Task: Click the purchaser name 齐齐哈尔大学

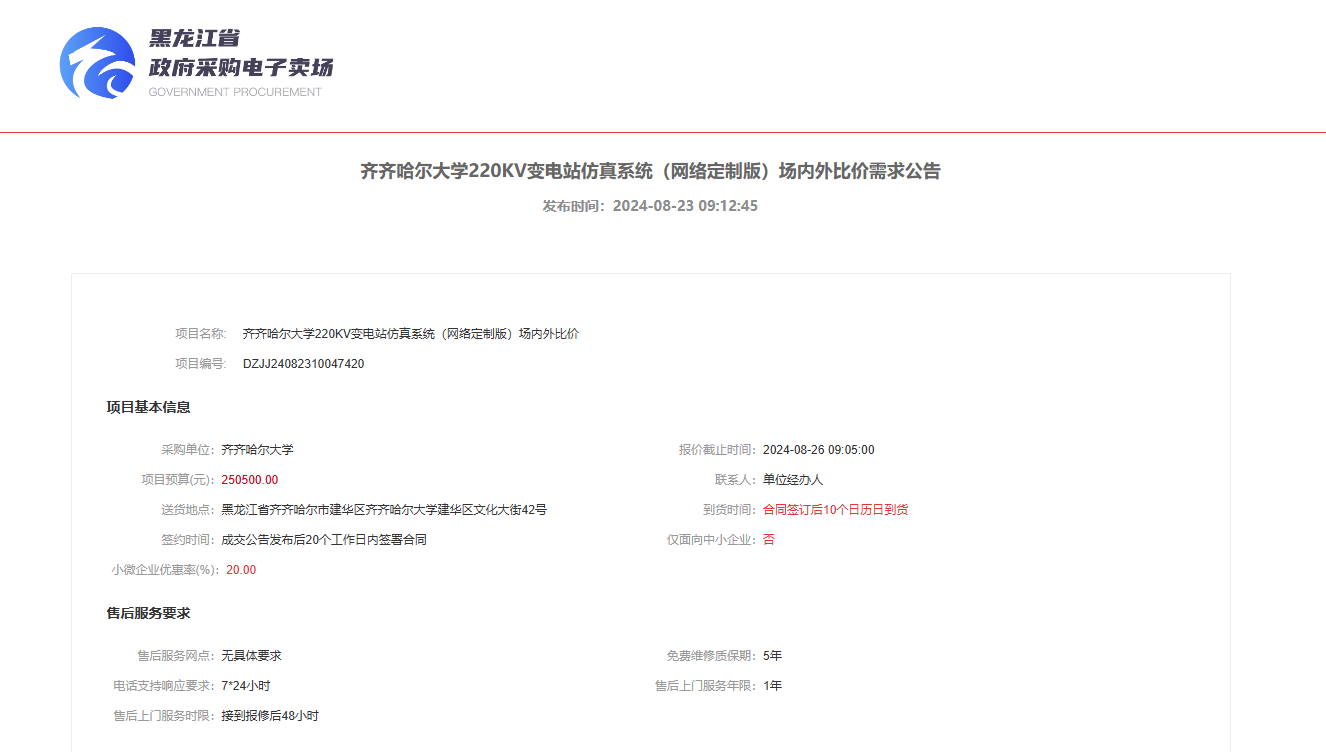Action: pos(257,450)
